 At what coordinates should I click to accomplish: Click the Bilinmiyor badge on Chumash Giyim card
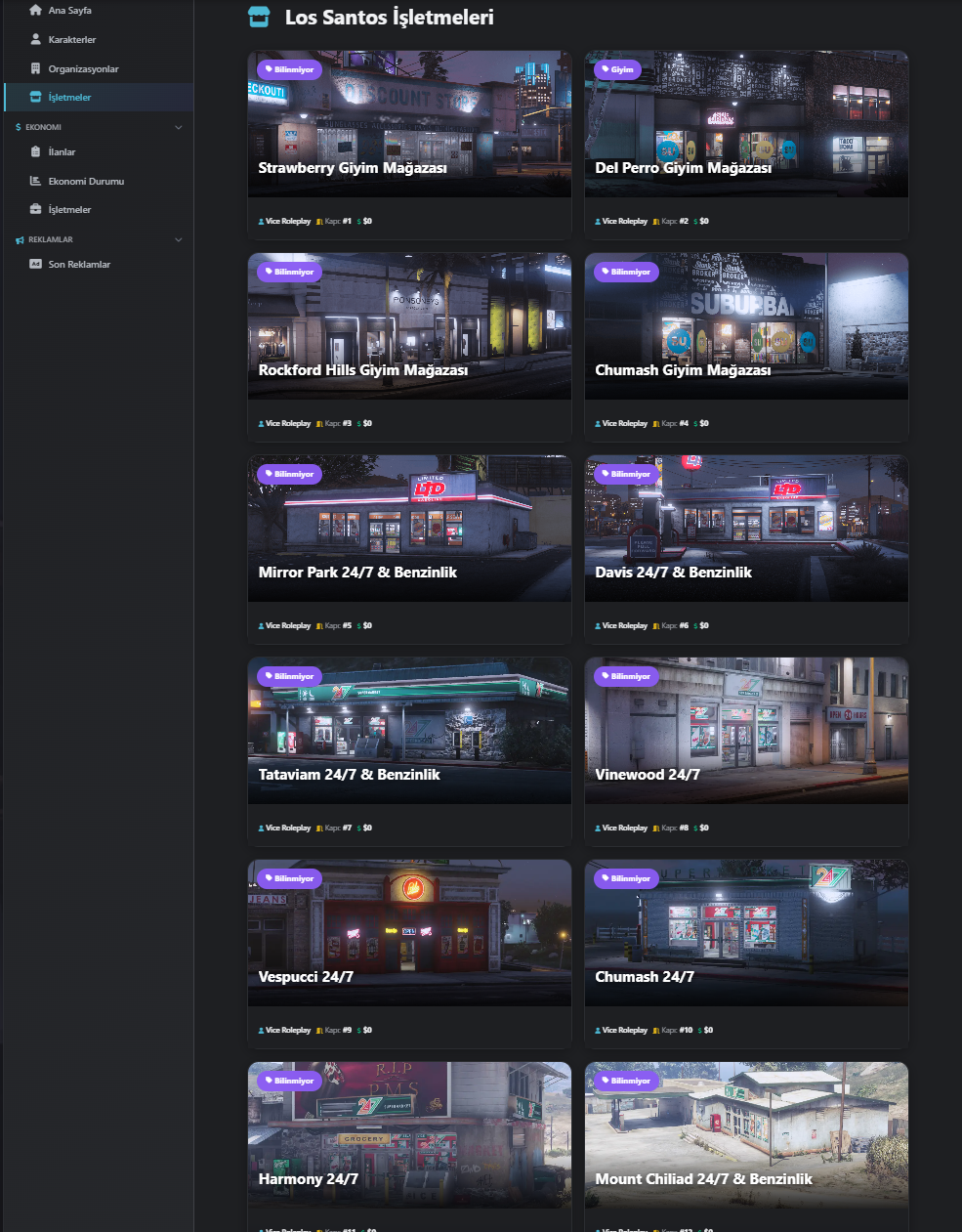tap(626, 272)
